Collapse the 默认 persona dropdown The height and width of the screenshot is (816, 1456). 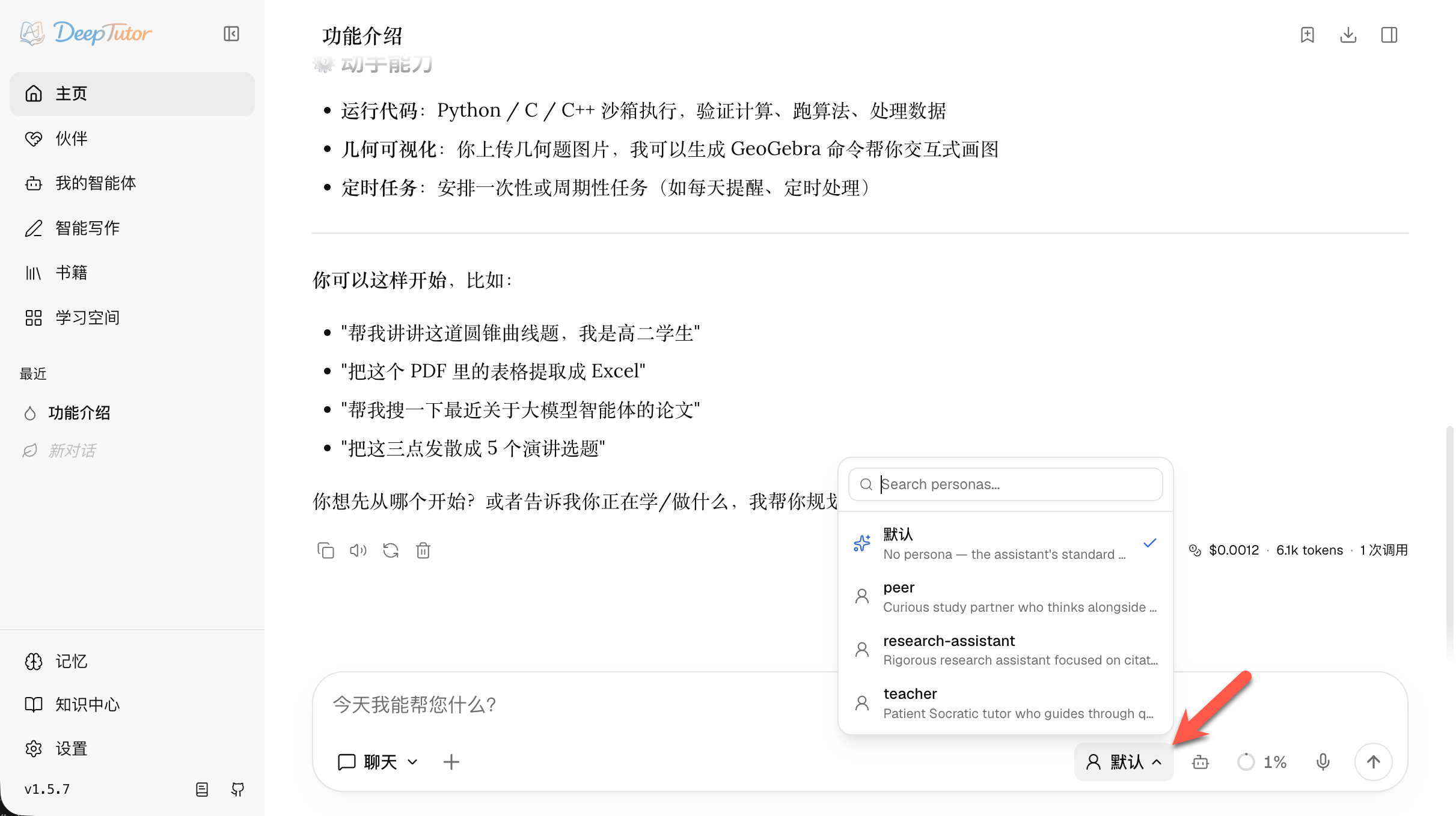[1124, 762]
